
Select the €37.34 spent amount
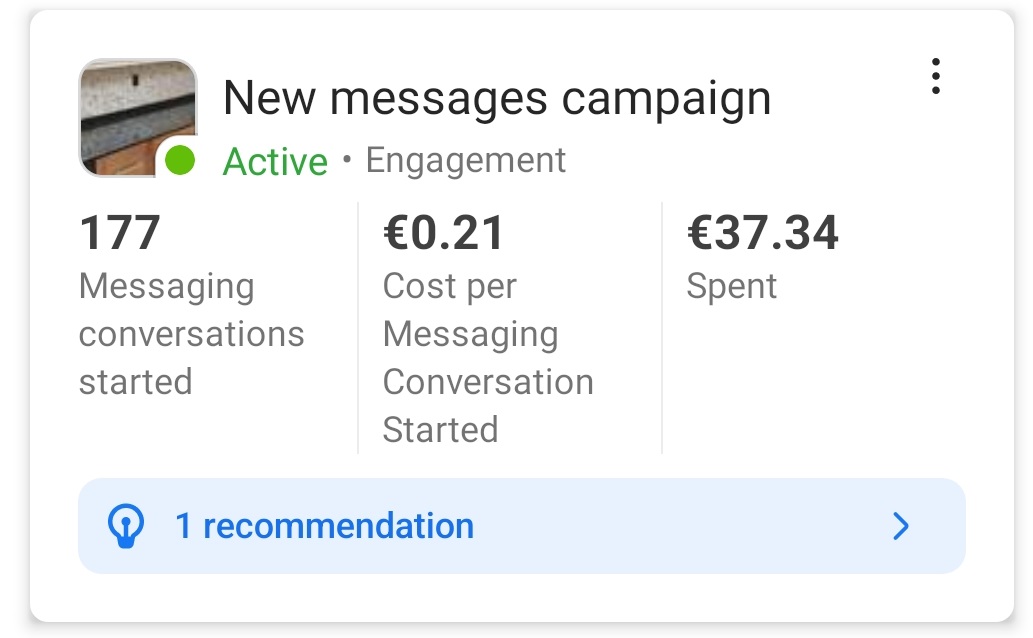[762, 233]
